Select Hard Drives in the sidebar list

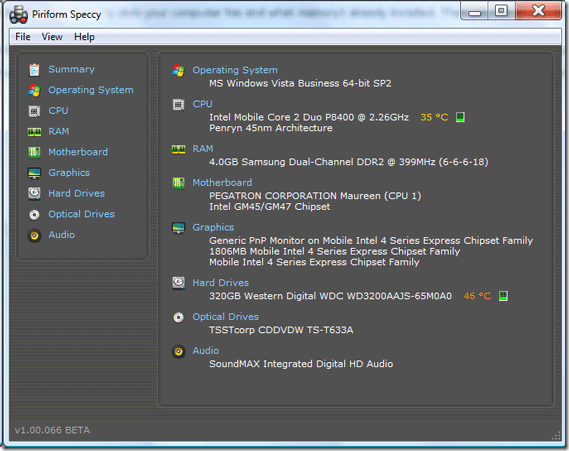[x=76, y=193]
